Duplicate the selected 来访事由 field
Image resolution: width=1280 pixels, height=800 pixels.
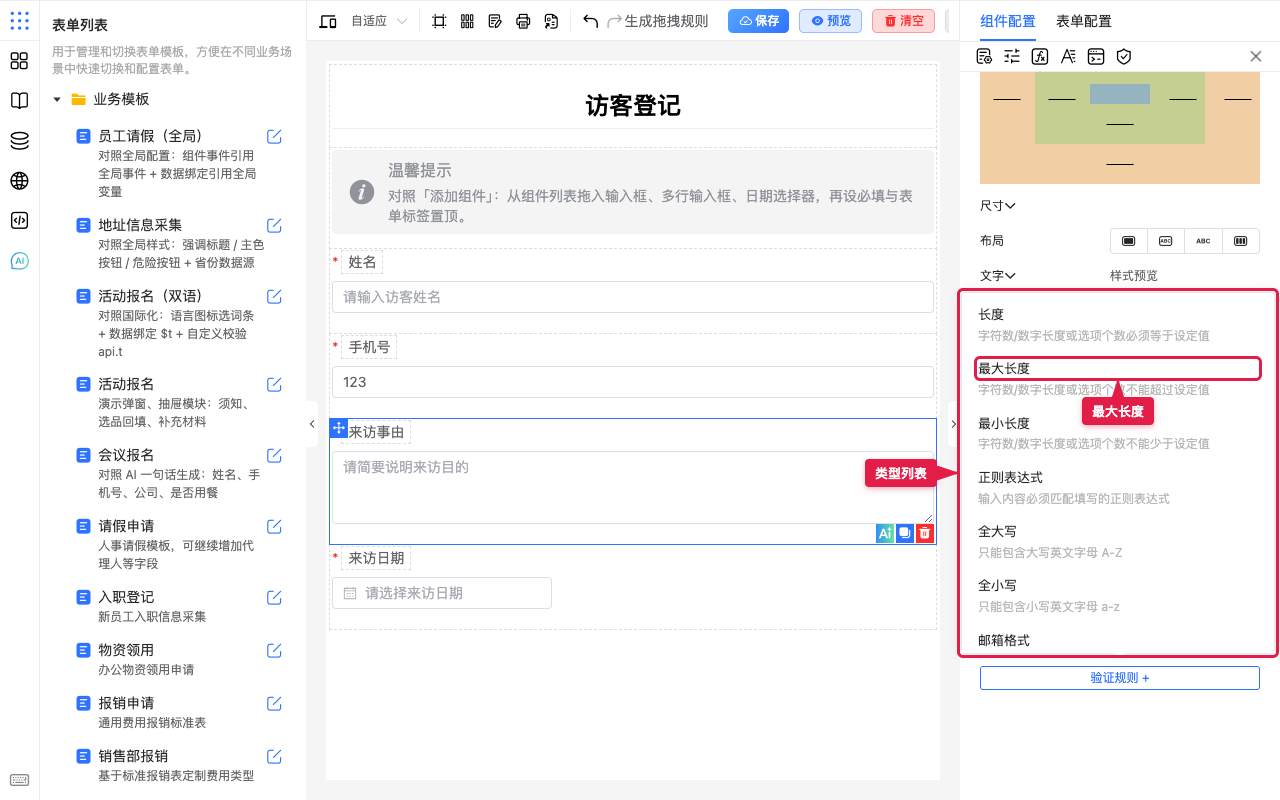coord(905,534)
